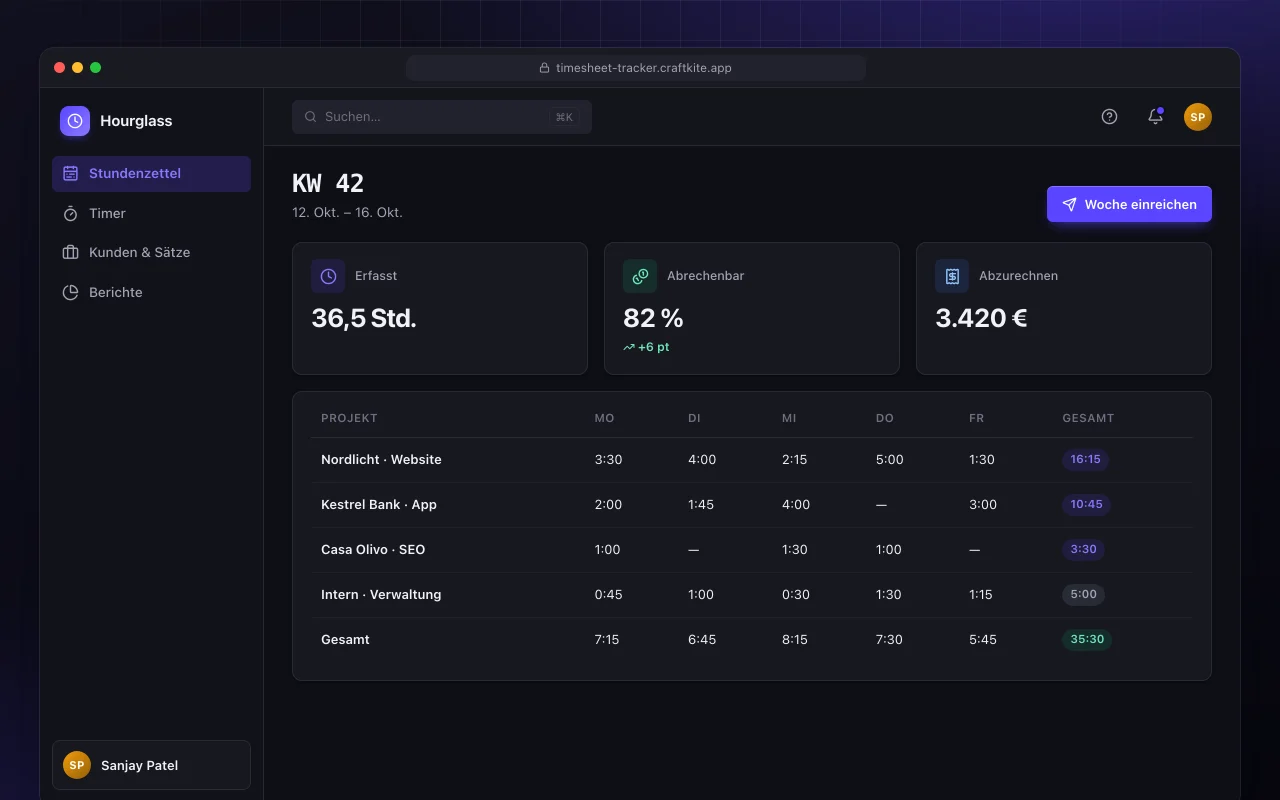Click the 16:15 total badge
1280x800 pixels.
[x=1085, y=460]
